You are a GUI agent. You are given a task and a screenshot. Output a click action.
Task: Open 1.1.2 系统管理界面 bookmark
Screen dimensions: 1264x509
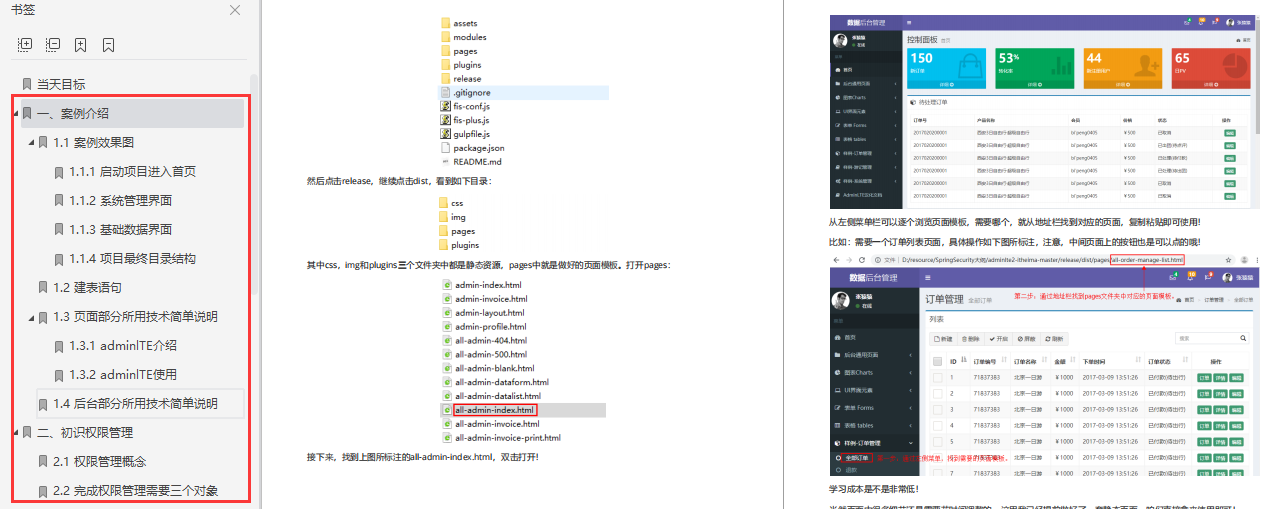point(120,200)
